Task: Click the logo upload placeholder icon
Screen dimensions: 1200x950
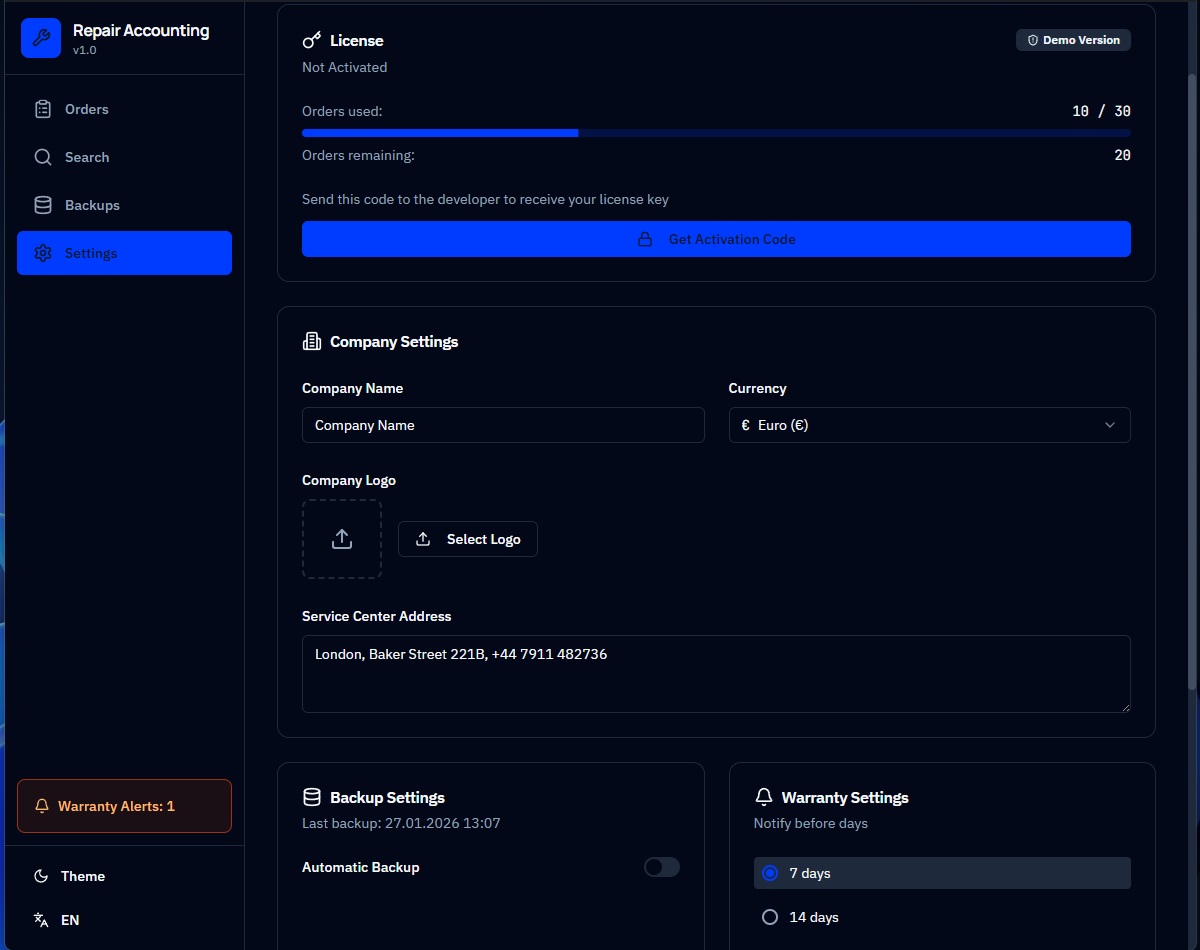Action: coord(341,538)
